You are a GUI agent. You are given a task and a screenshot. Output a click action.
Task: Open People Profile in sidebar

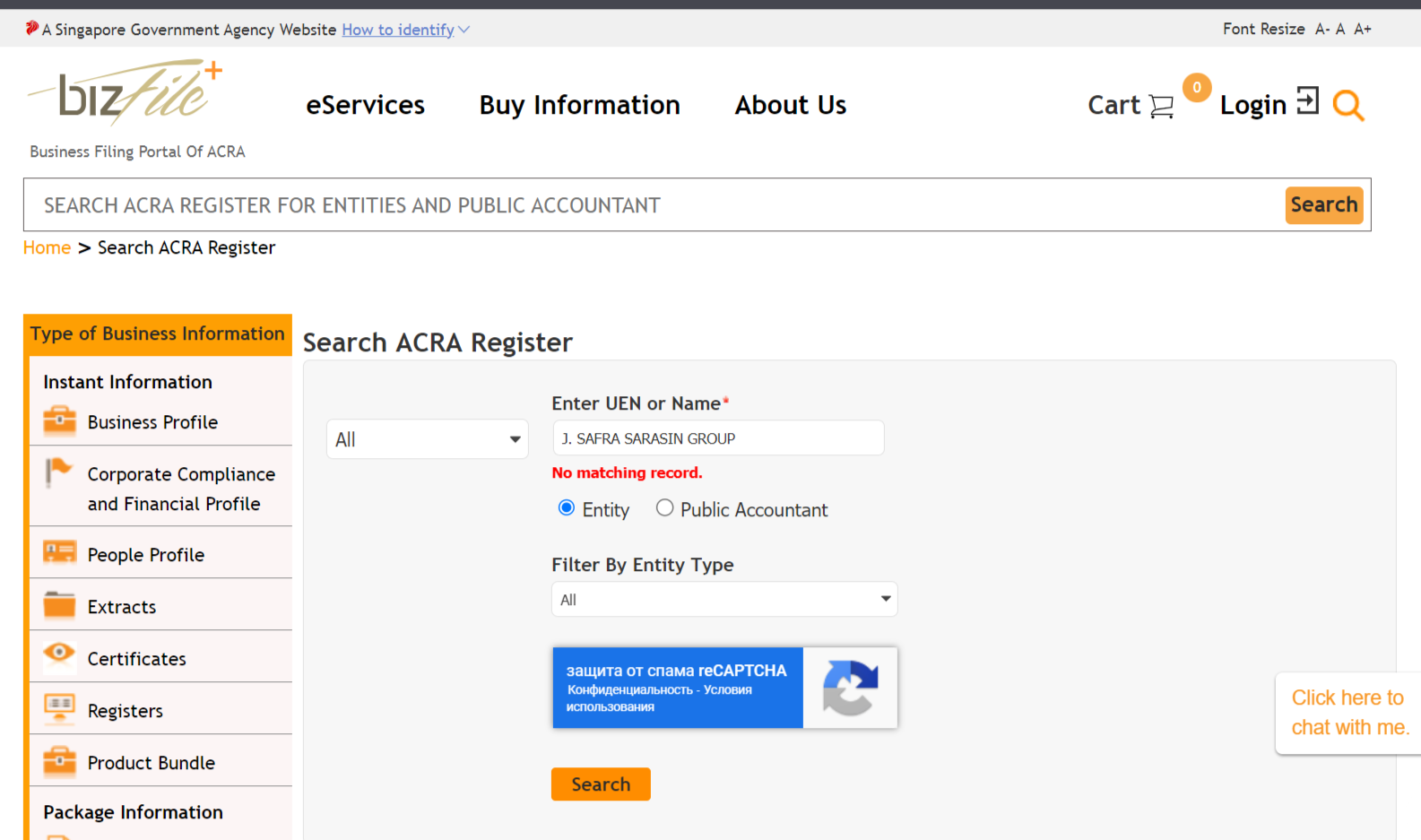pyautogui.click(x=146, y=555)
